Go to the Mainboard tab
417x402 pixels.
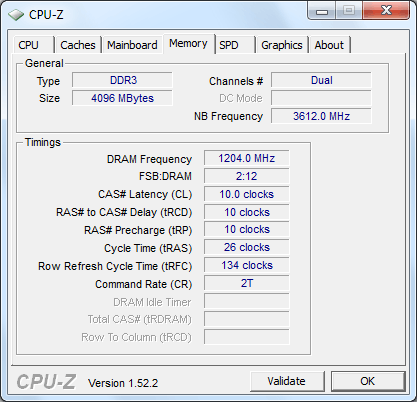pyautogui.click(x=132, y=45)
